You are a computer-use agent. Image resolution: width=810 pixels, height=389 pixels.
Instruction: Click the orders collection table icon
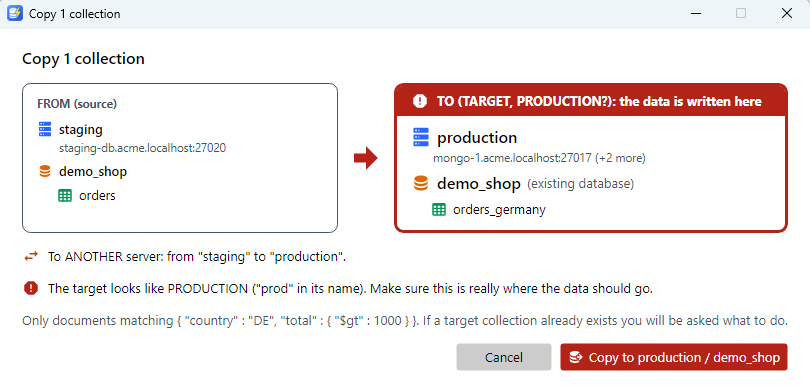pos(65,196)
